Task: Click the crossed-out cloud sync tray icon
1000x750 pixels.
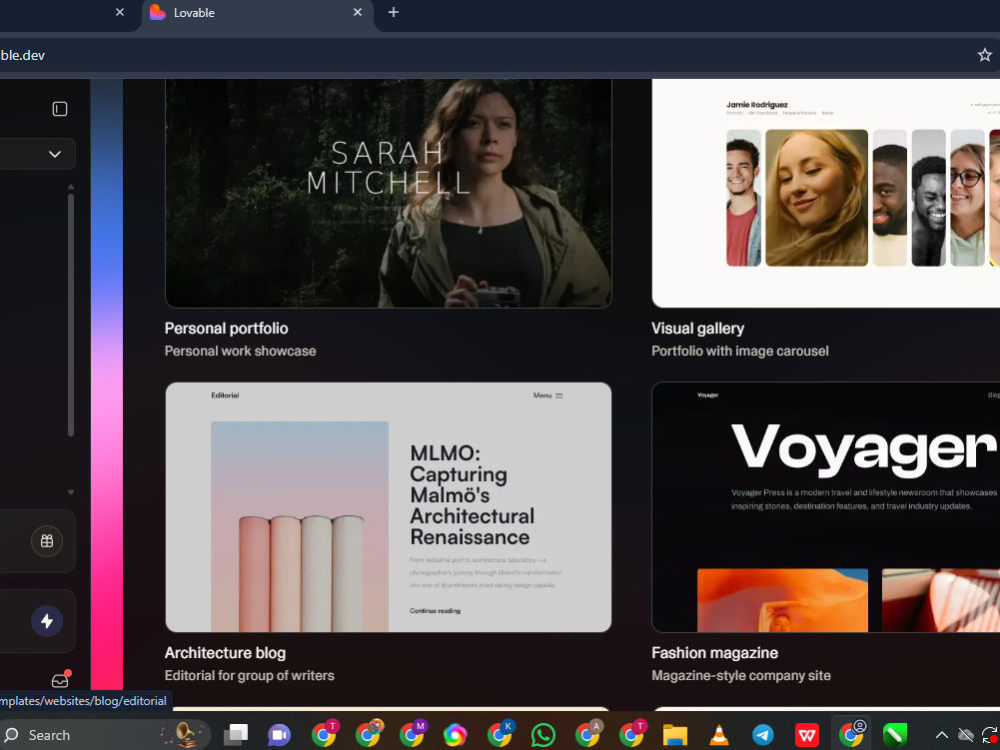Action: (x=966, y=735)
